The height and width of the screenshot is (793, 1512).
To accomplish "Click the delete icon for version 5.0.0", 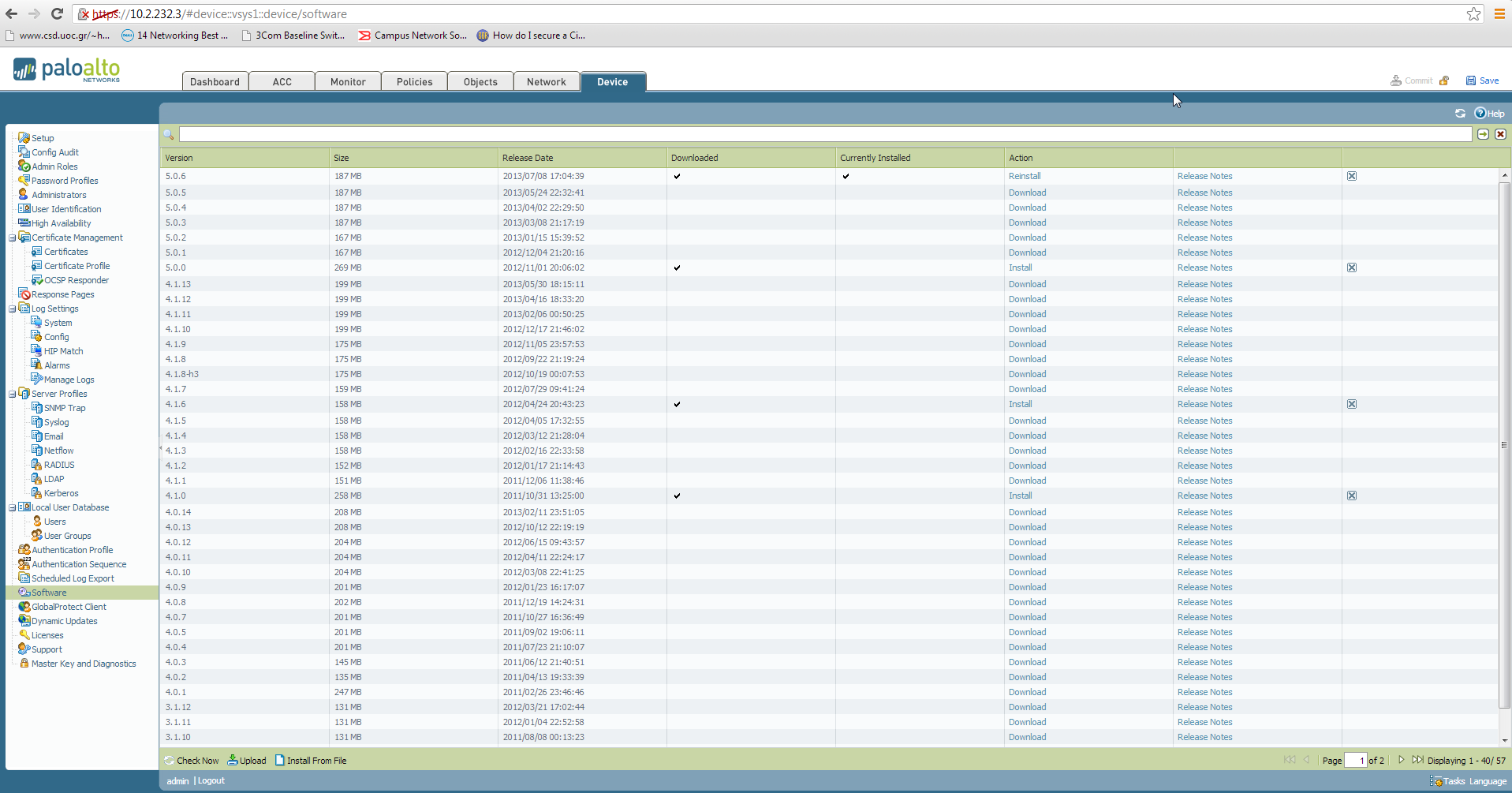I will tap(1352, 267).
